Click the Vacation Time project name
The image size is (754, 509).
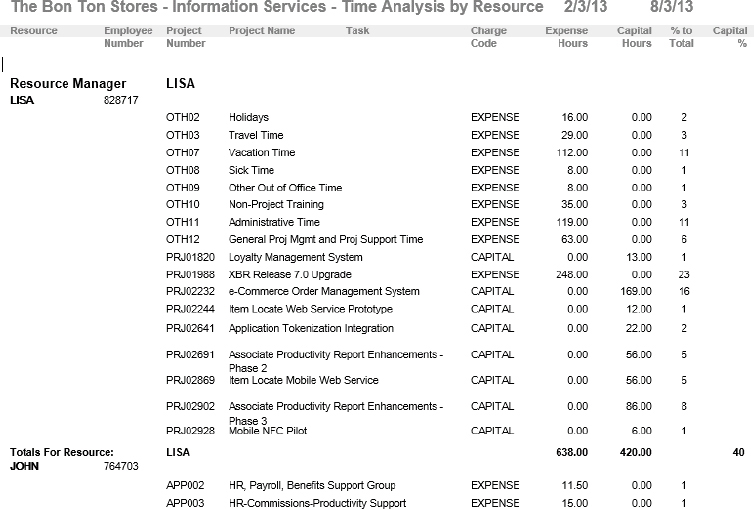(x=262, y=152)
